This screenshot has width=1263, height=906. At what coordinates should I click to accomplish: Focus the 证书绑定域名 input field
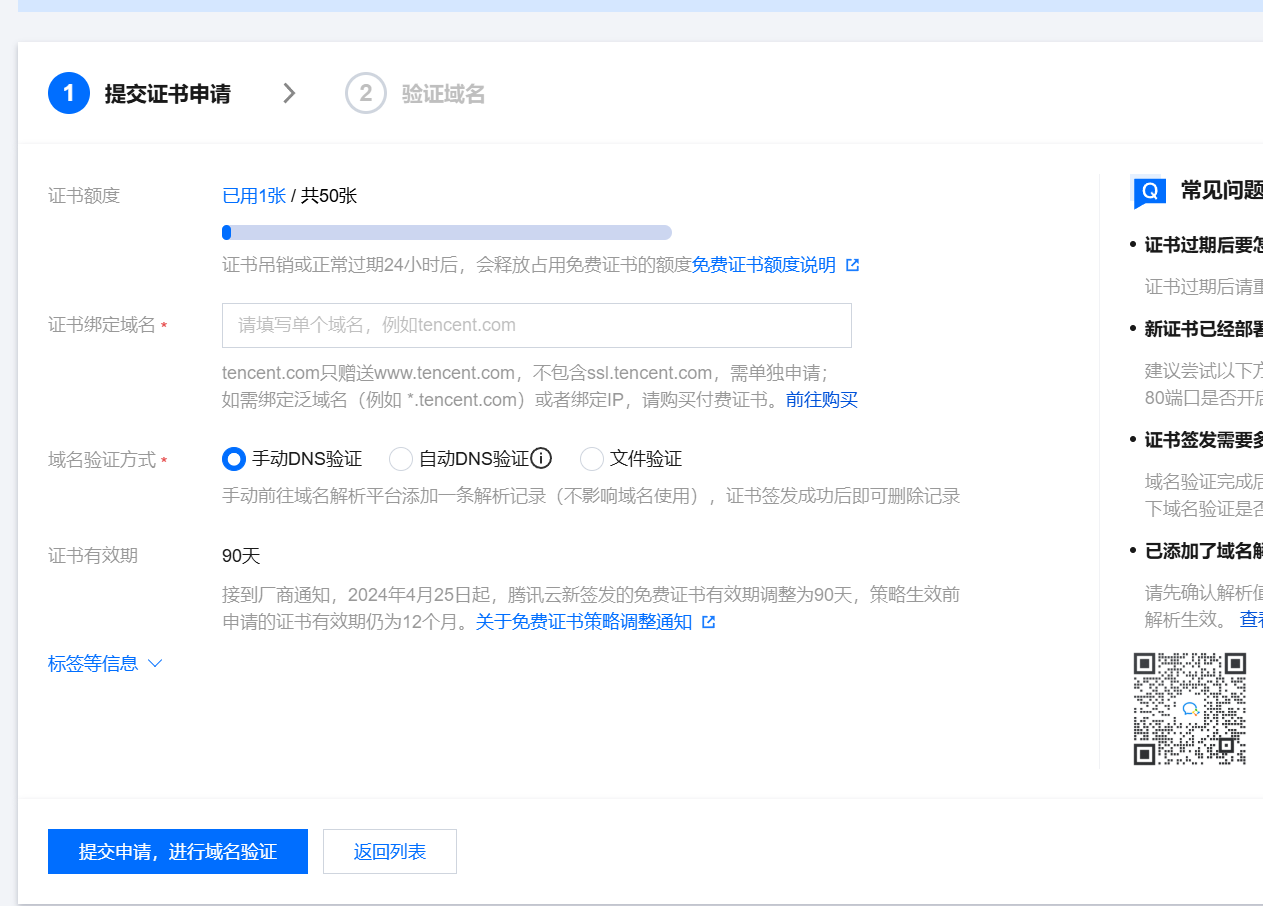click(537, 325)
